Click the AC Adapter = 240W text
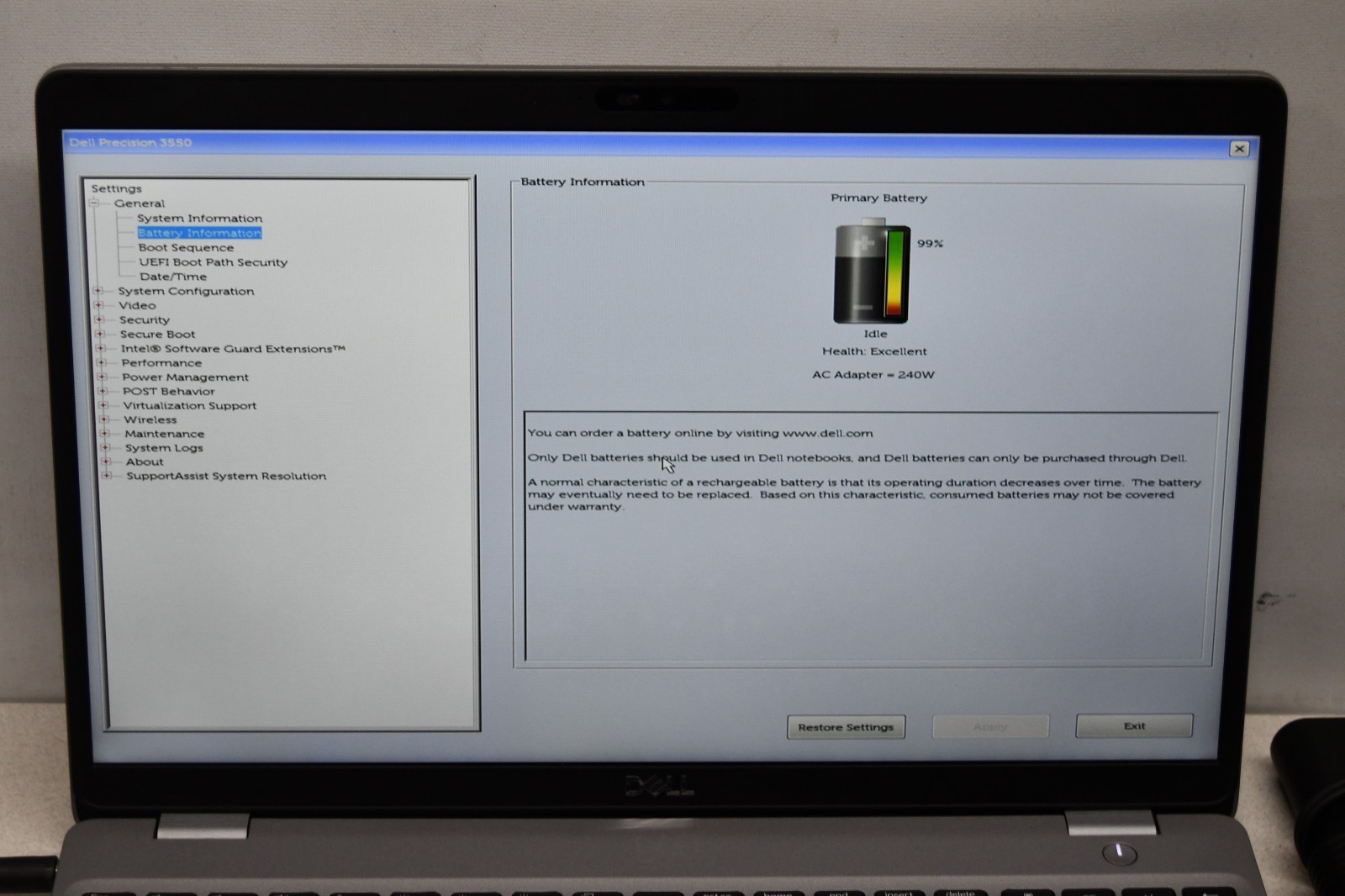Viewport: 1345px width, 896px height. pos(873,375)
